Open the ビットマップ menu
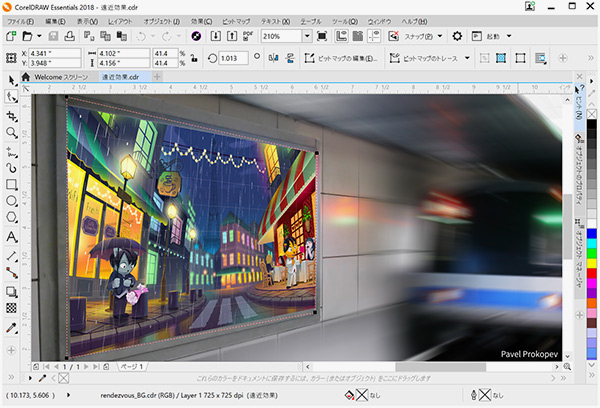The width and height of the screenshot is (600, 408). point(237,20)
